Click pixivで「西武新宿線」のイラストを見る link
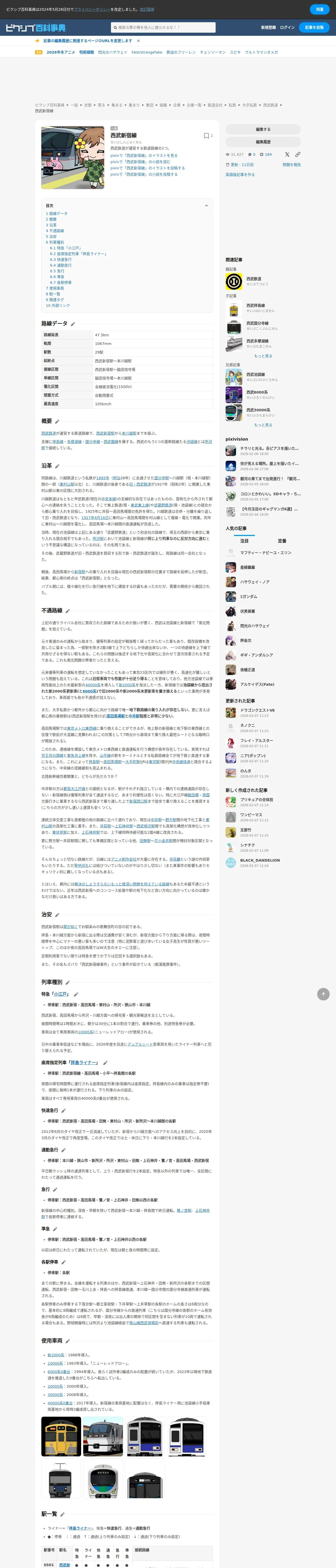 point(144,155)
